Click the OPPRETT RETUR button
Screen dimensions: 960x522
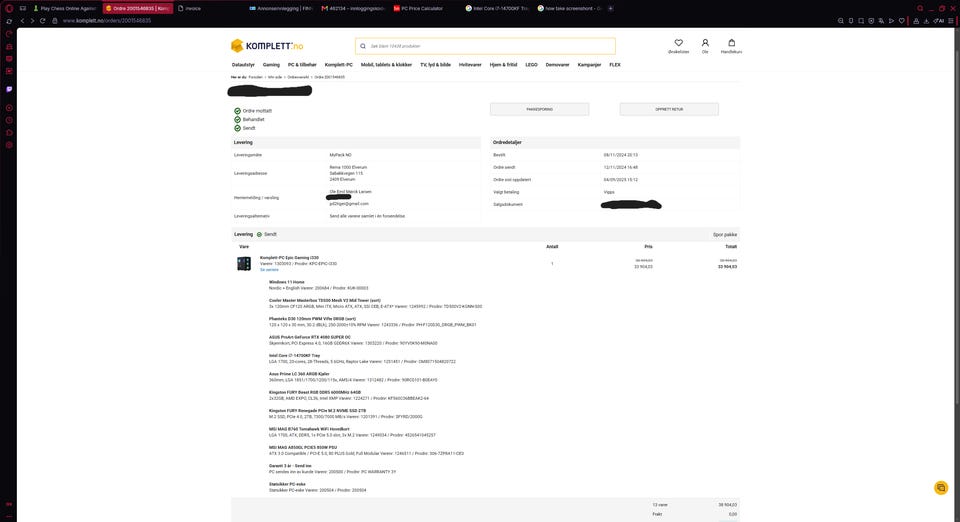[669, 110]
